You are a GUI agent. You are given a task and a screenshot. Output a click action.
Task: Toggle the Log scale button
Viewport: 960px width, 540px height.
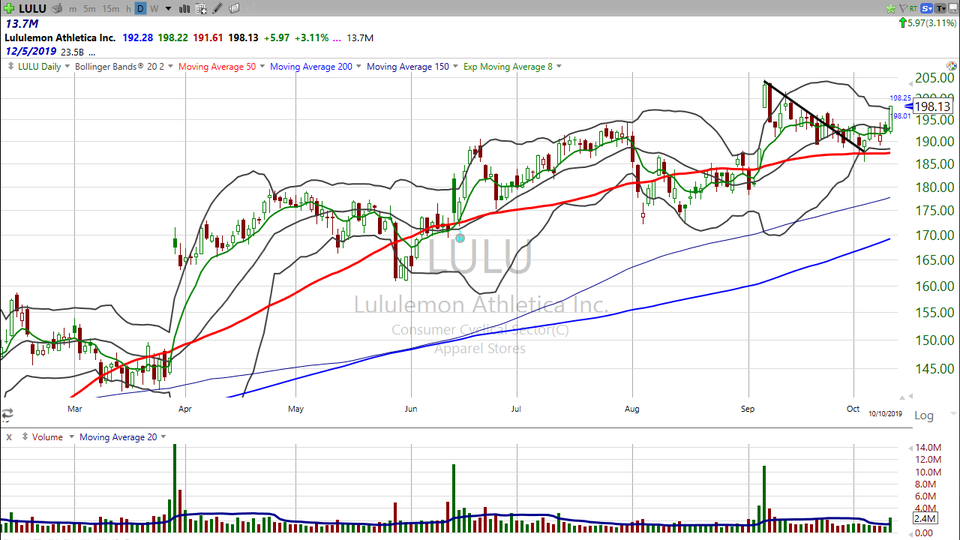tap(924, 416)
